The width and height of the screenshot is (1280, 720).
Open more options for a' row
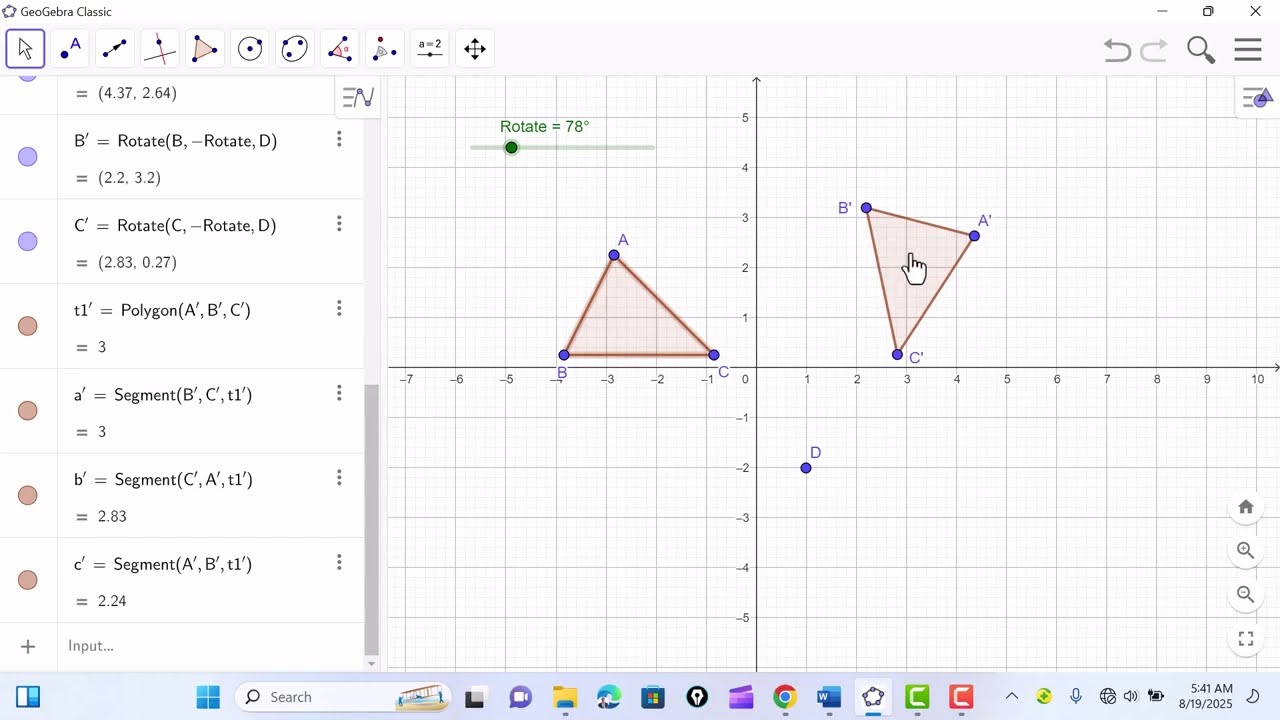[x=339, y=393]
